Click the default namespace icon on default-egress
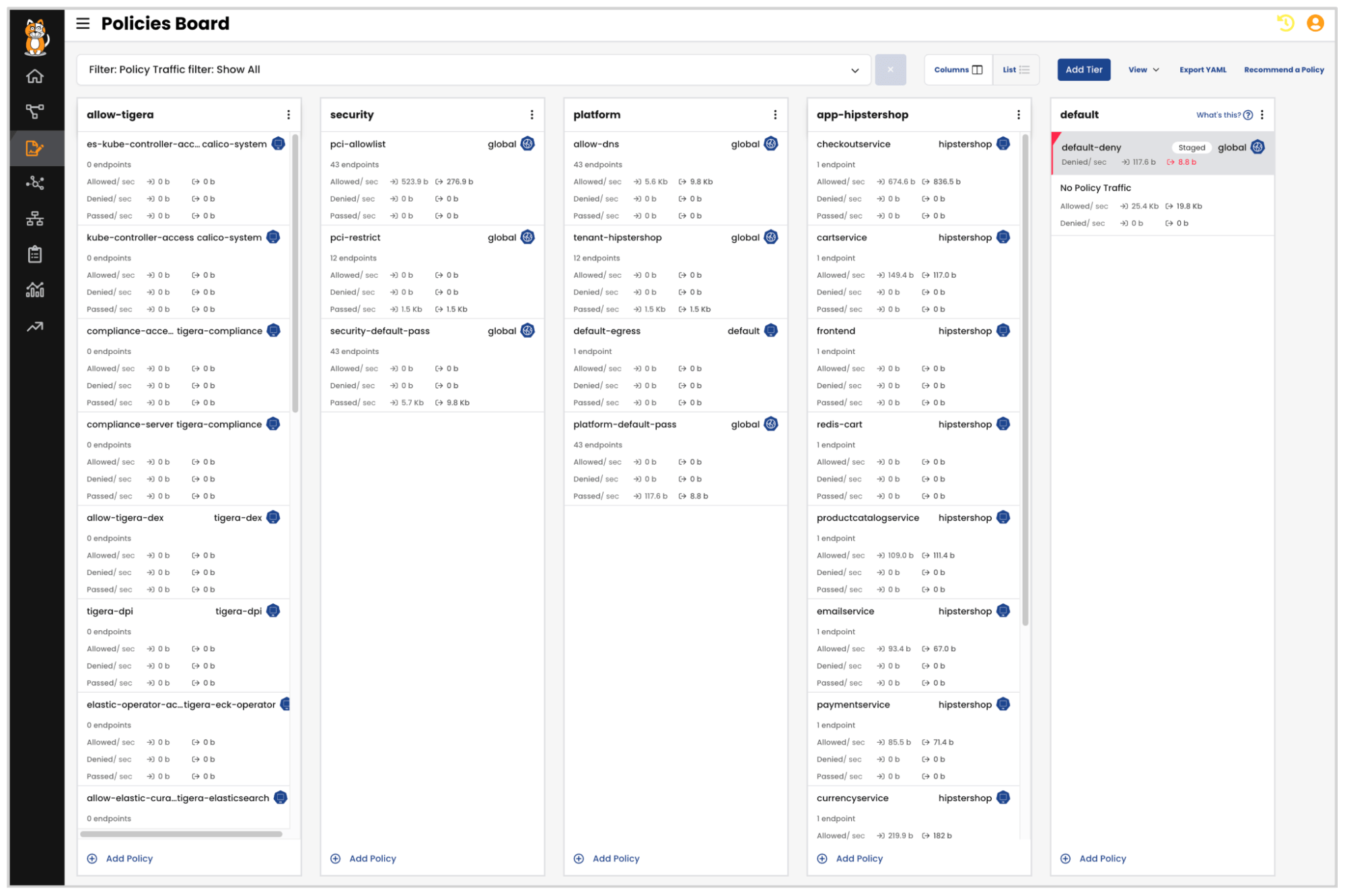This screenshot has height=896, width=1345. (x=772, y=331)
